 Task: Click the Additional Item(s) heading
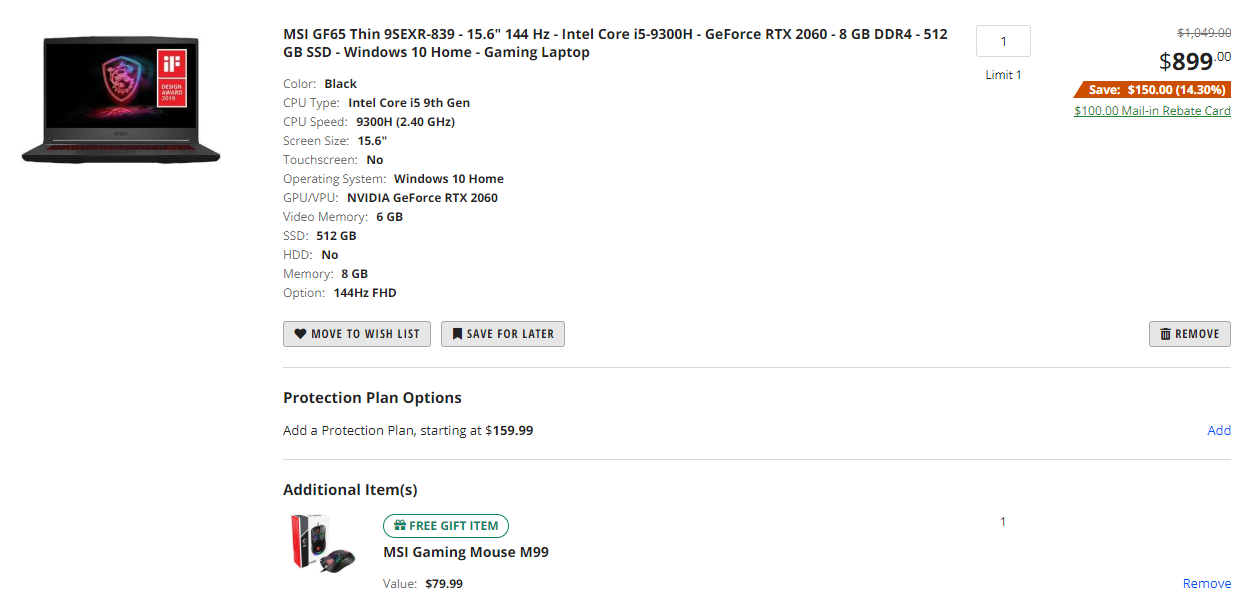coord(350,490)
